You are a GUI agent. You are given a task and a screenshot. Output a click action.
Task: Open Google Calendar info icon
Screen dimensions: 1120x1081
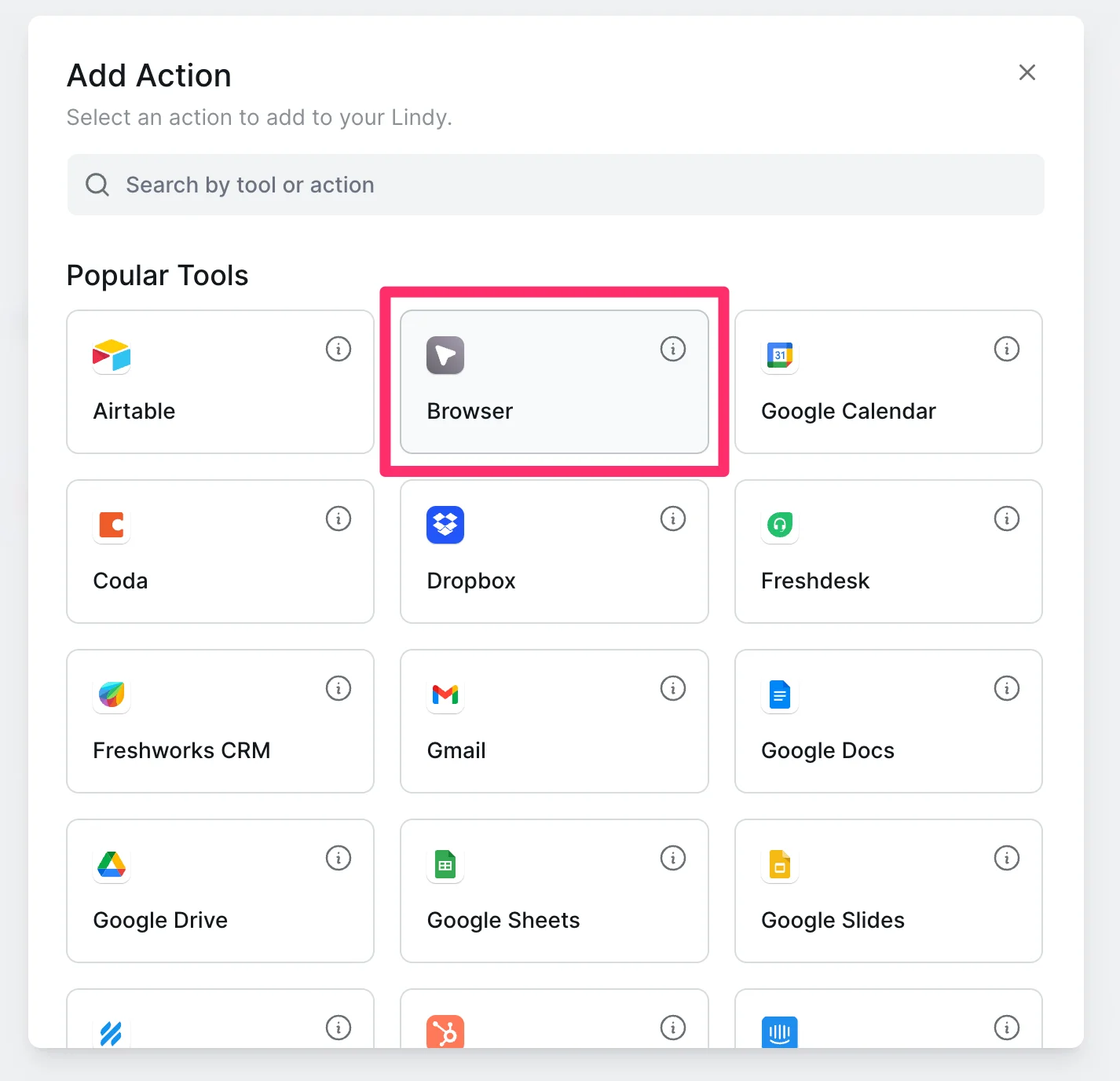point(1007,349)
